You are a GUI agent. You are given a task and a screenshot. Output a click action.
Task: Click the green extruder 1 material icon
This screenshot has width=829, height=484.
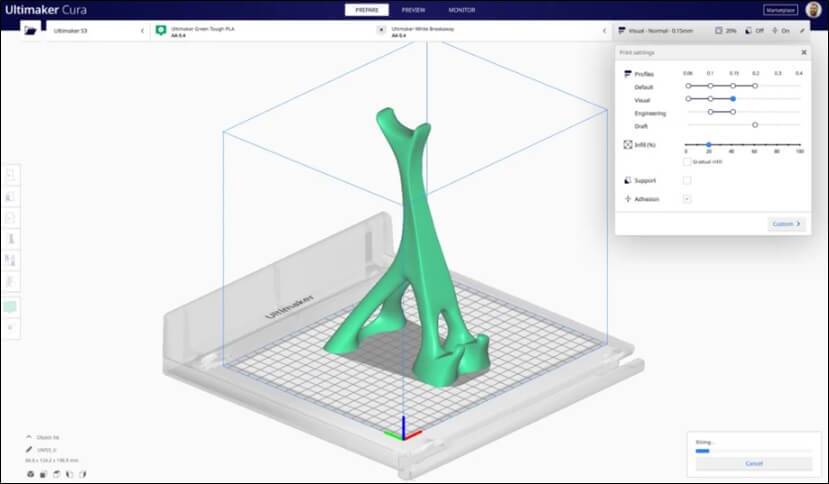point(161,30)
